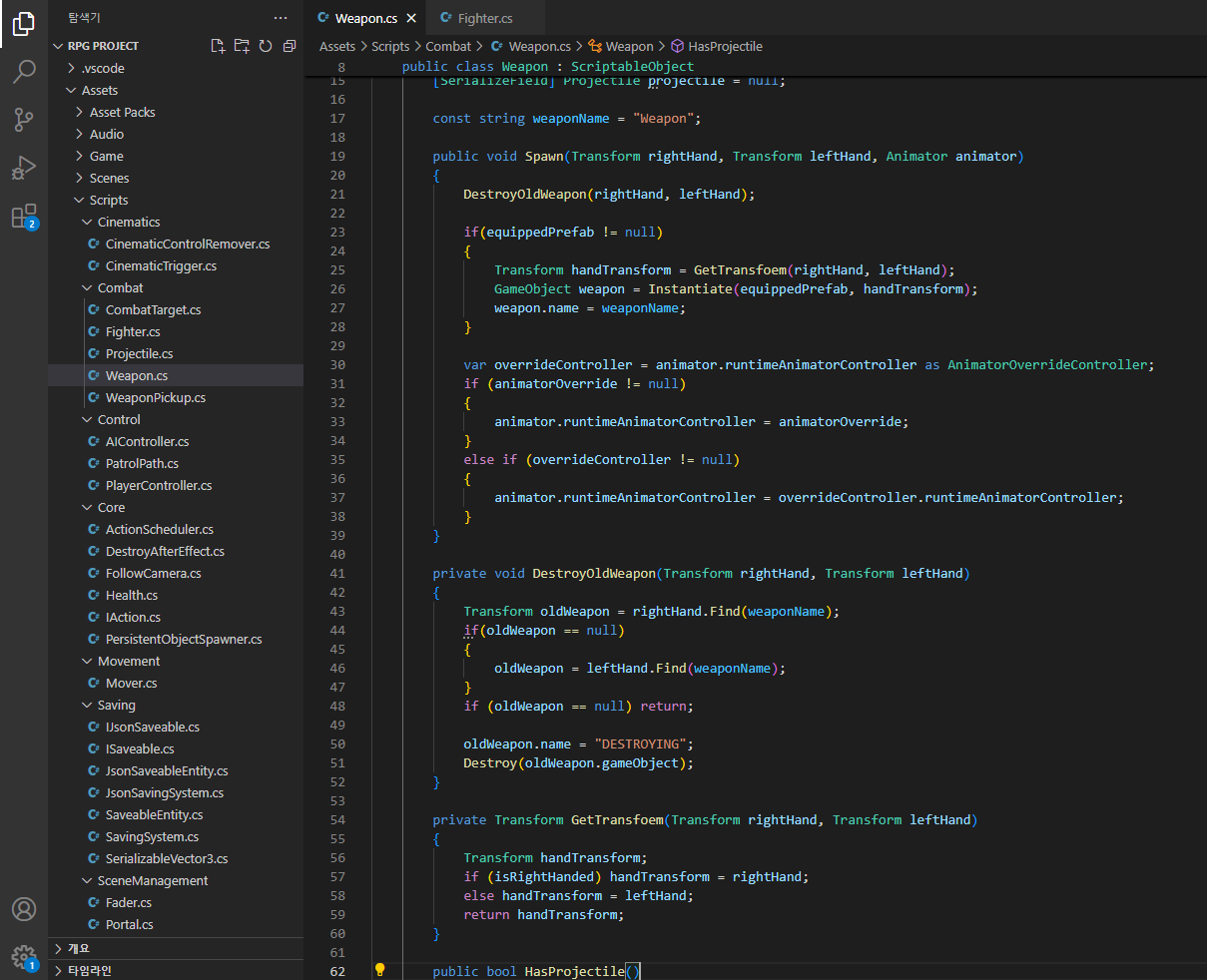The image size is (1207, 980).
Task: Open the Extensions view
Action: point(24,217)
